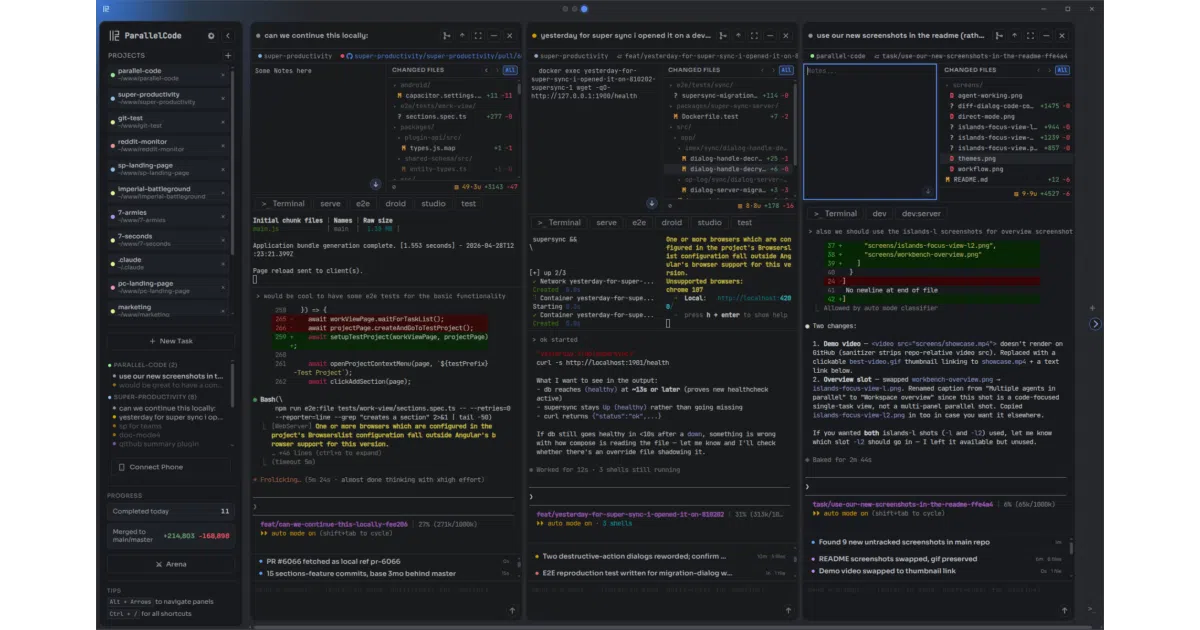Send prompt arrow in 'can we continue' panel
The image size is (1200, 630).
pos(512,611)
